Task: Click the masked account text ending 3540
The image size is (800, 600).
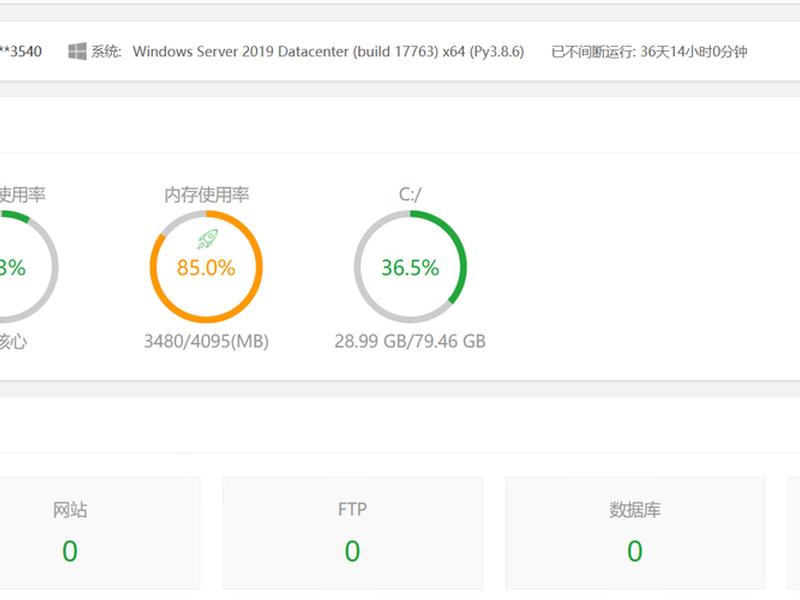Action: pyautogui.click(x=21, y=52)
